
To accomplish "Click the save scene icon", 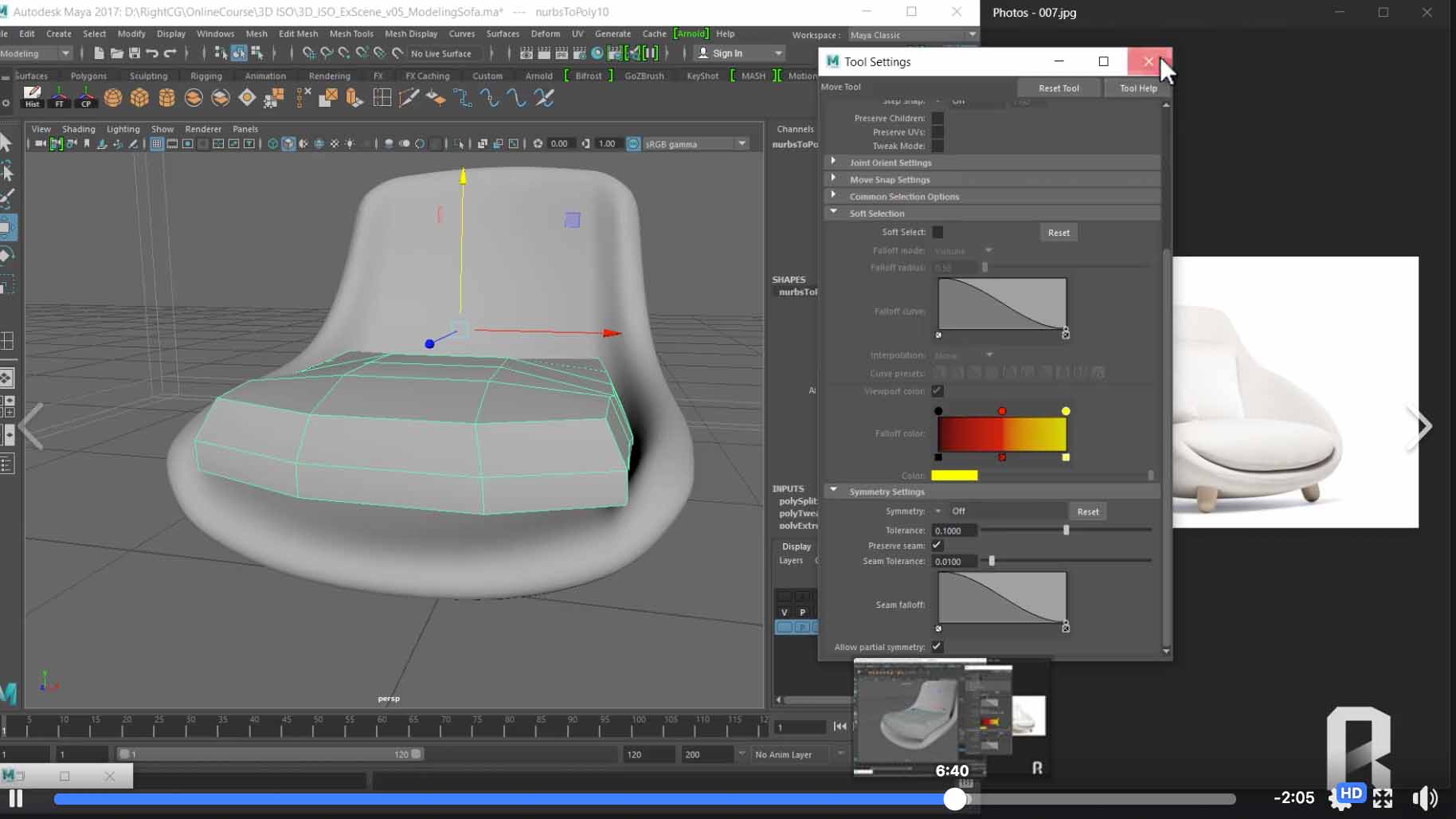I will point(134,53).
